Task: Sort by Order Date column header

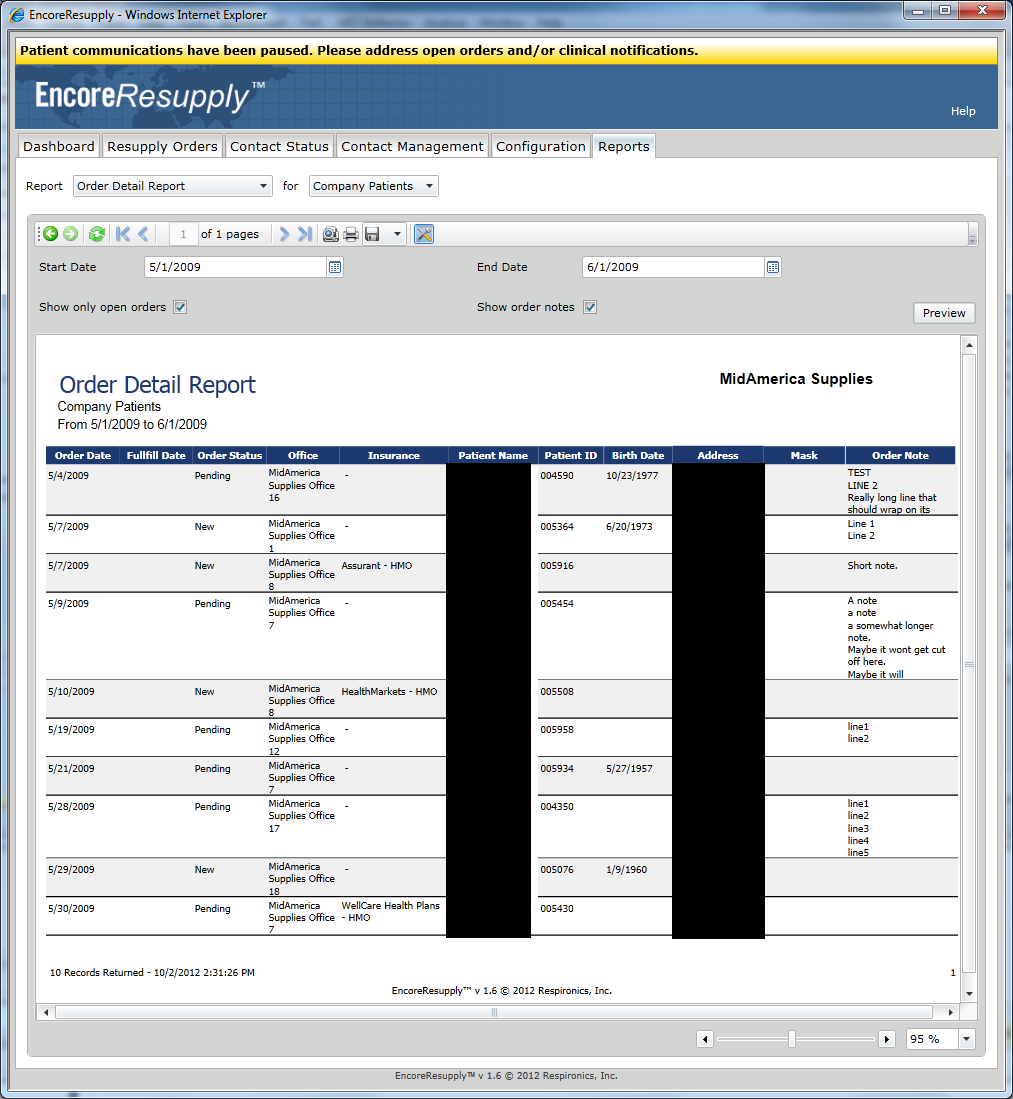Action: 83,455
